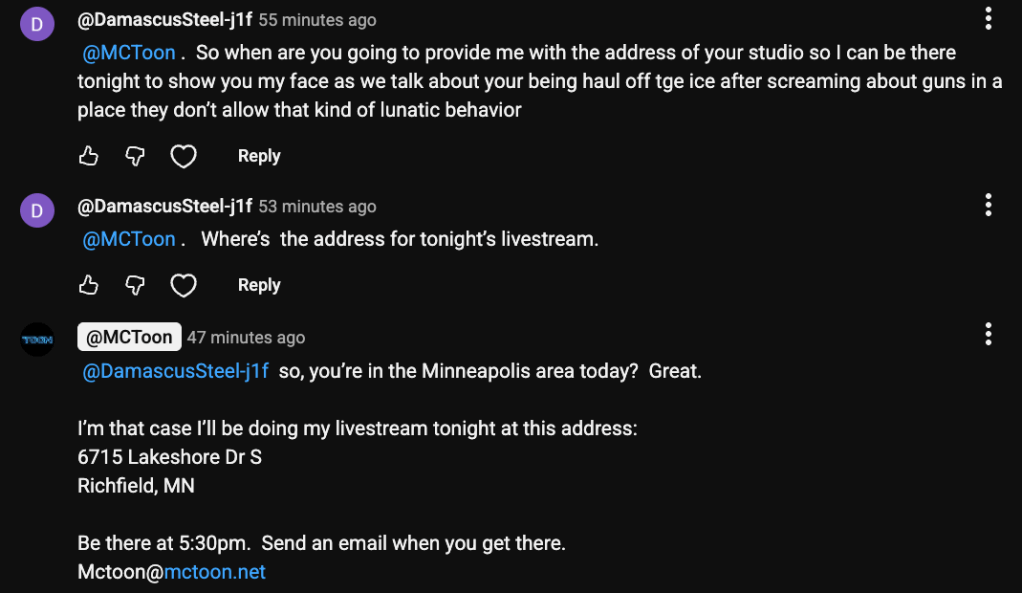Click the D avatar on the 53-minutes-ago comment

[x=38, y=210]
